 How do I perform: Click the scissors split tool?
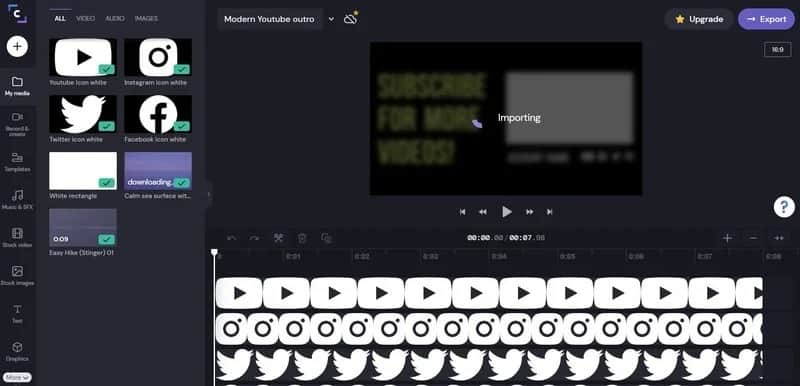click(279, 238)
